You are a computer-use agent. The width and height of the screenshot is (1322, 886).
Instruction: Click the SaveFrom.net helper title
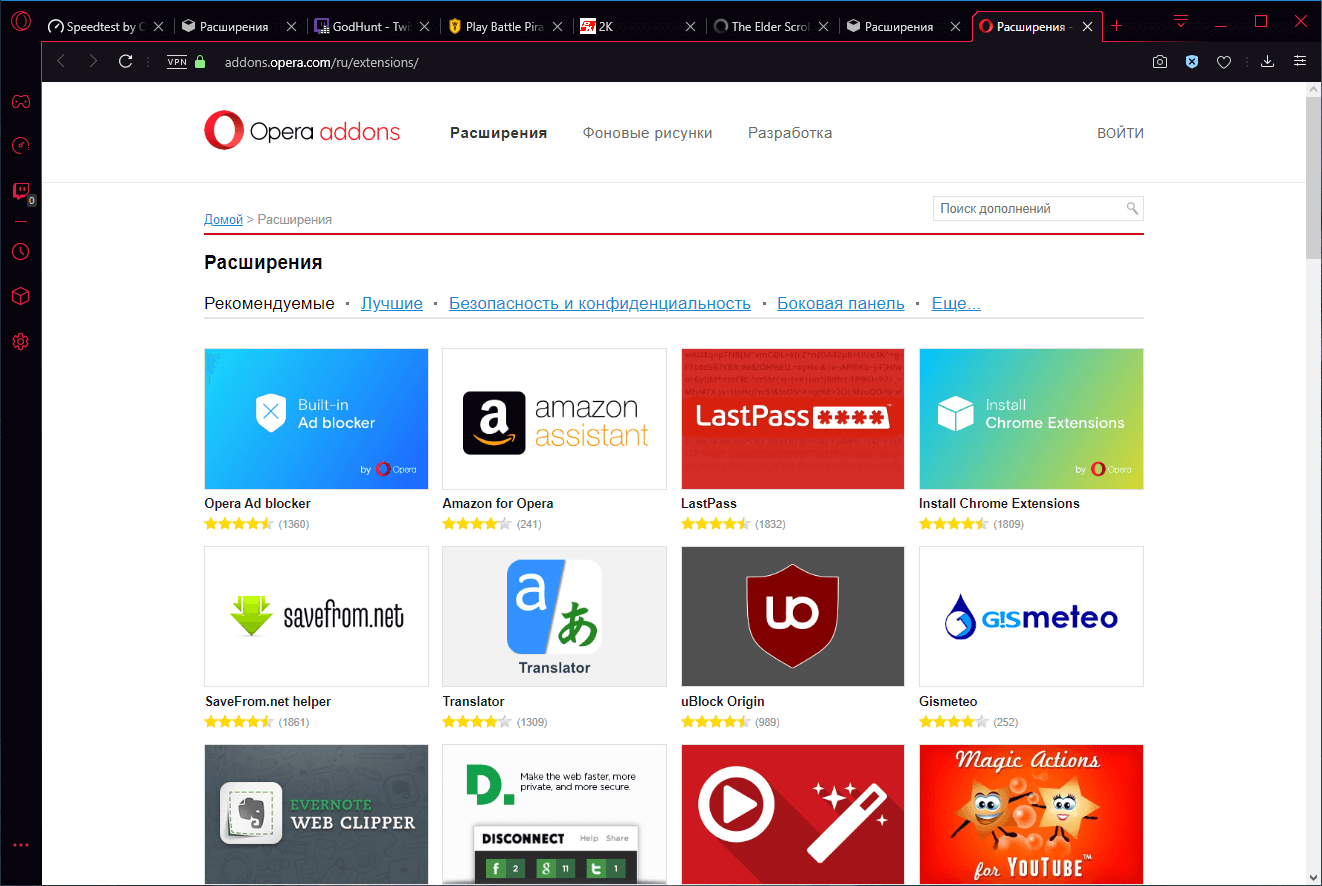click(x=268, y=701)
